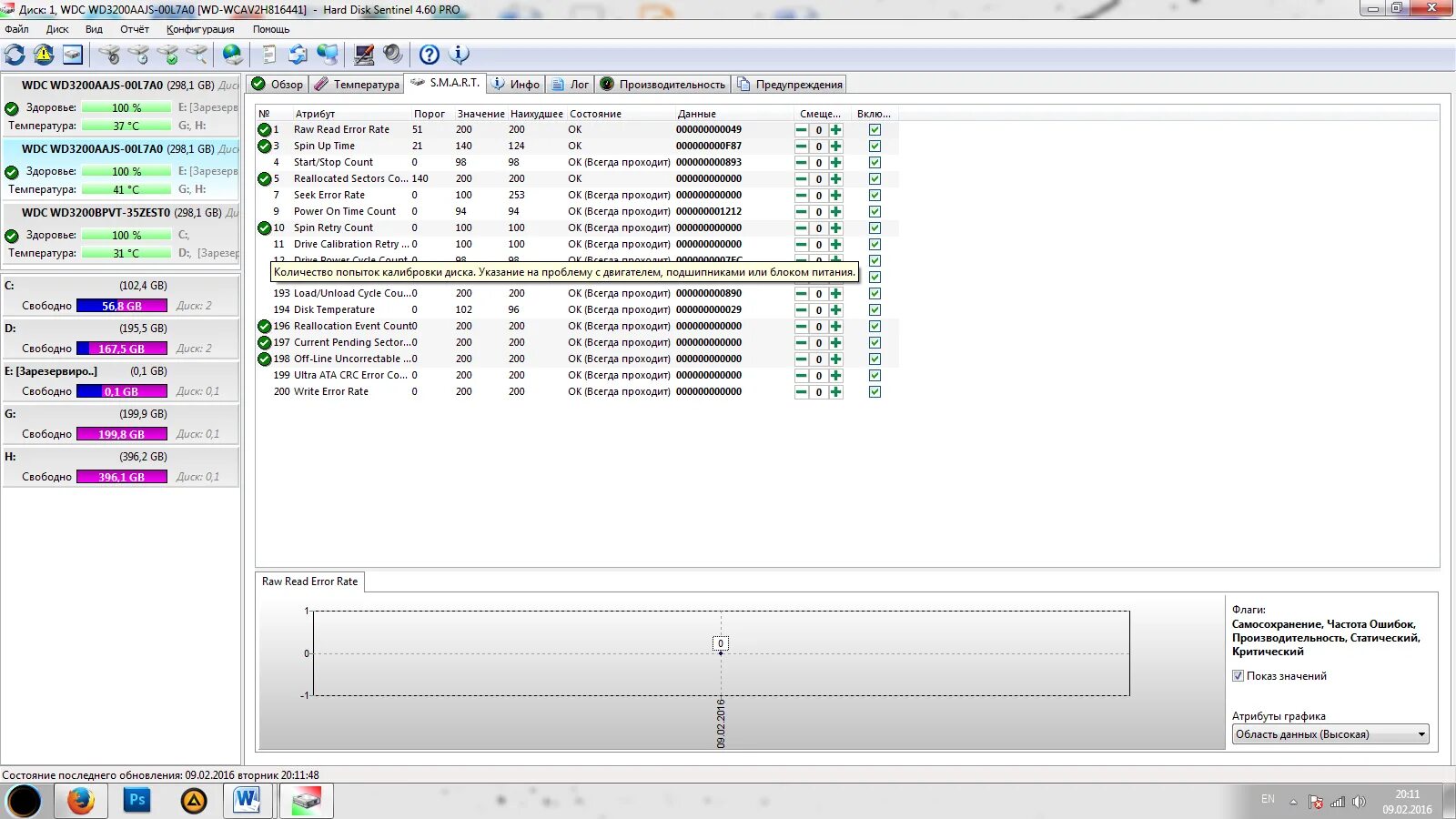Image resolution: width=1456 pixels, height=819 pixels.
Task: Decrease offset for Raw Read Error Rate
Action: 802,130
